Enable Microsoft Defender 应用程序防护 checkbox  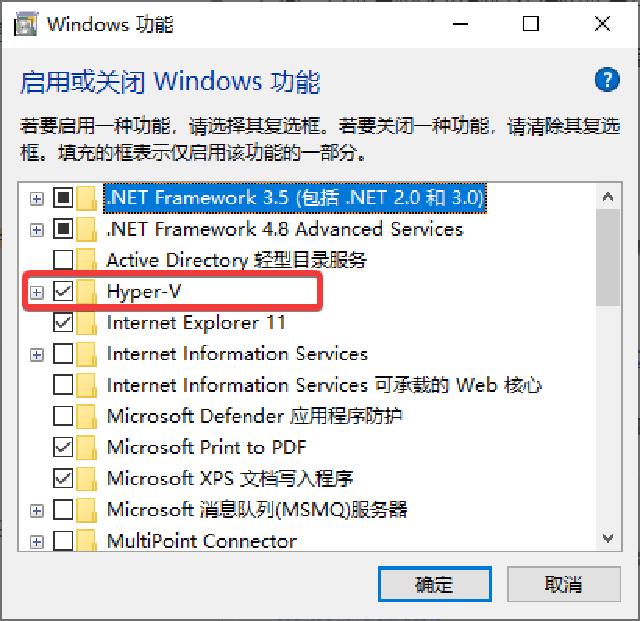click(x=63, y=416)
